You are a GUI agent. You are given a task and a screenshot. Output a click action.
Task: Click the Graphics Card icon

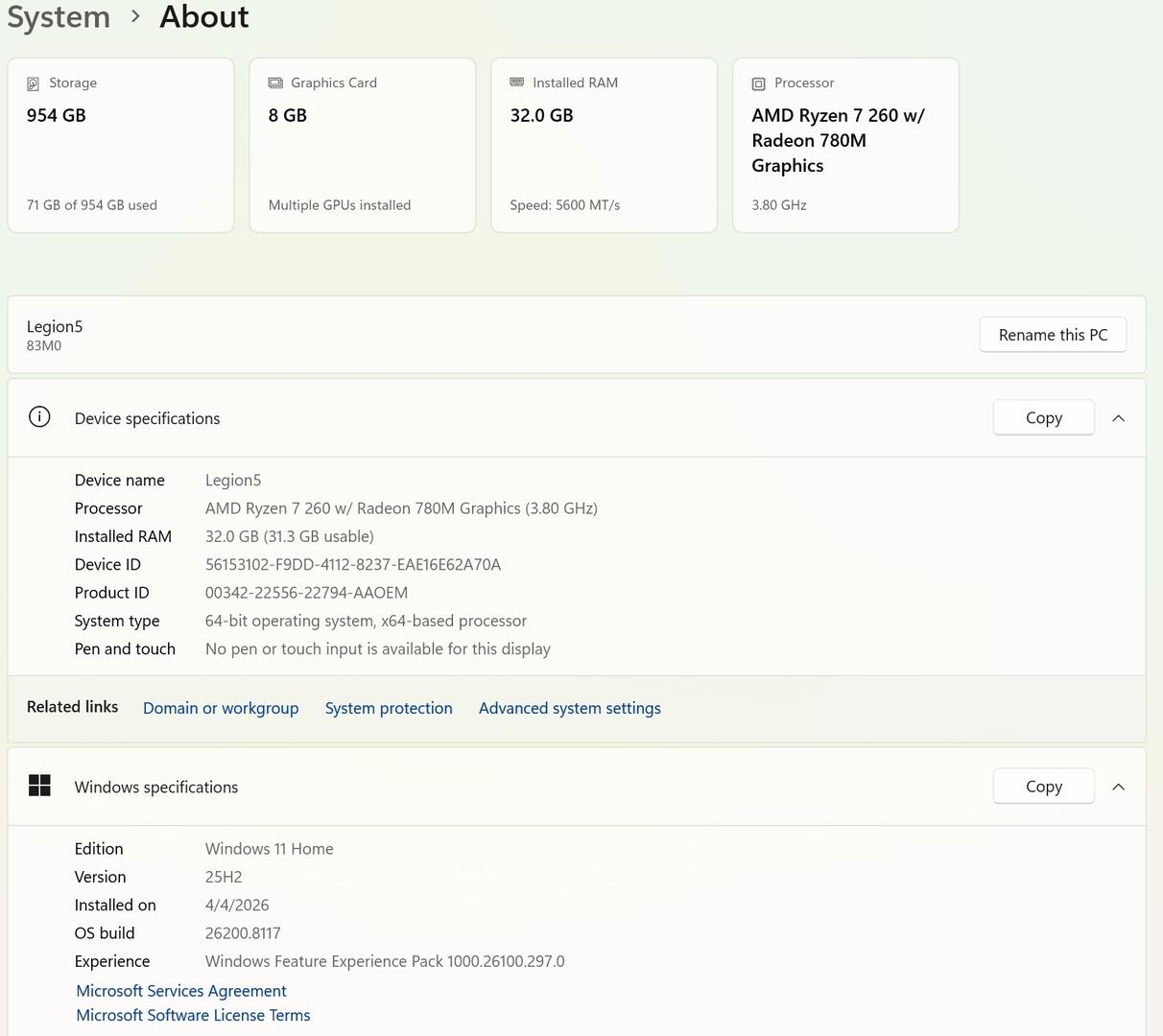point(275,83)
